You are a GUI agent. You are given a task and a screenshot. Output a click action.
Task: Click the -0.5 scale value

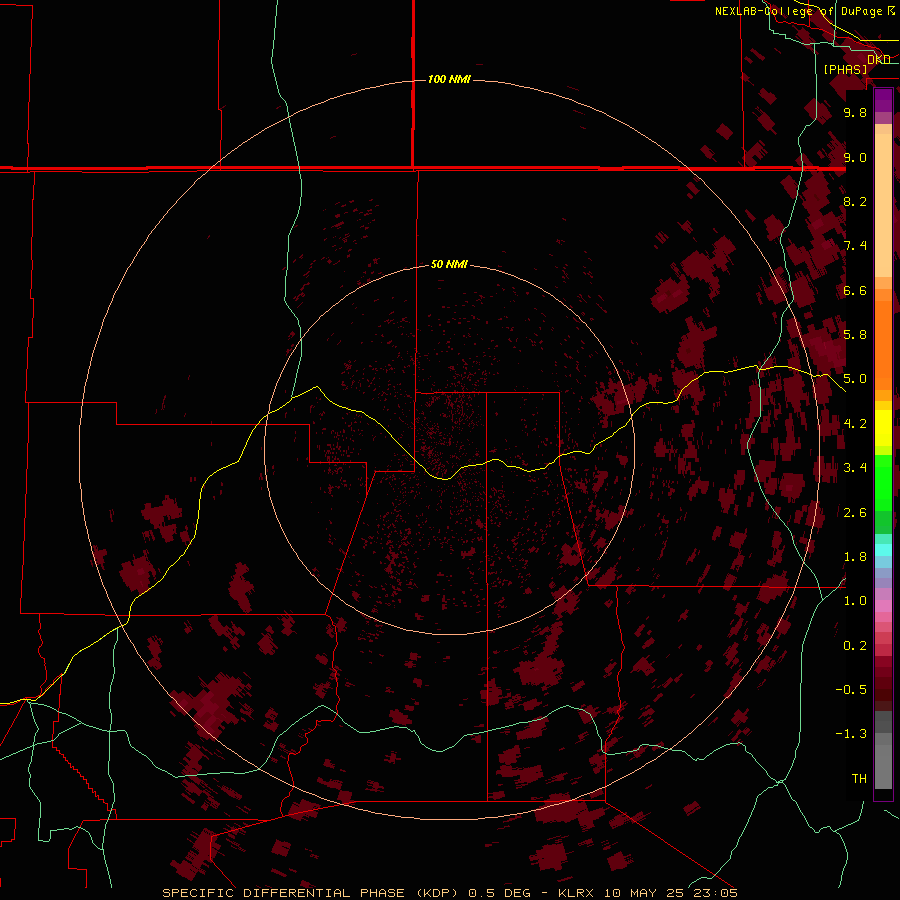(851, 690)
